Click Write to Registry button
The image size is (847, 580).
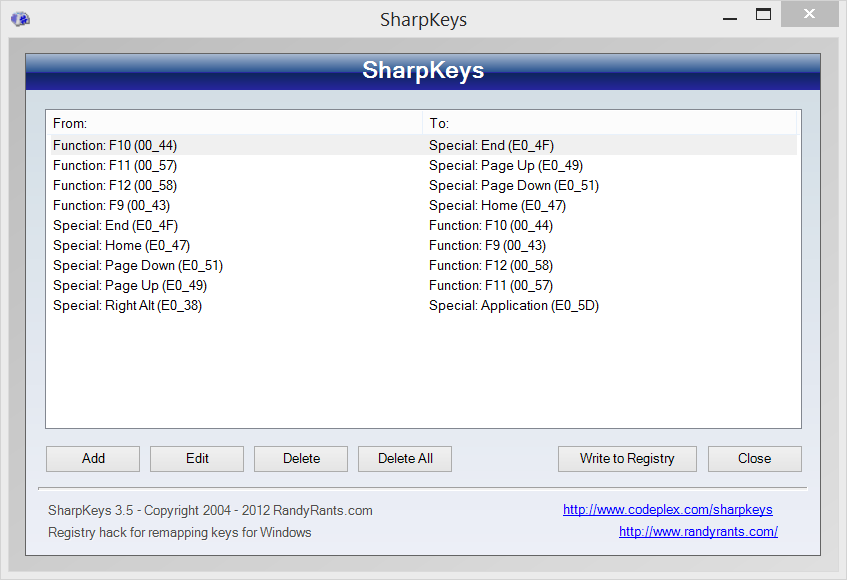pyautogui.click(x=627, y=458)
